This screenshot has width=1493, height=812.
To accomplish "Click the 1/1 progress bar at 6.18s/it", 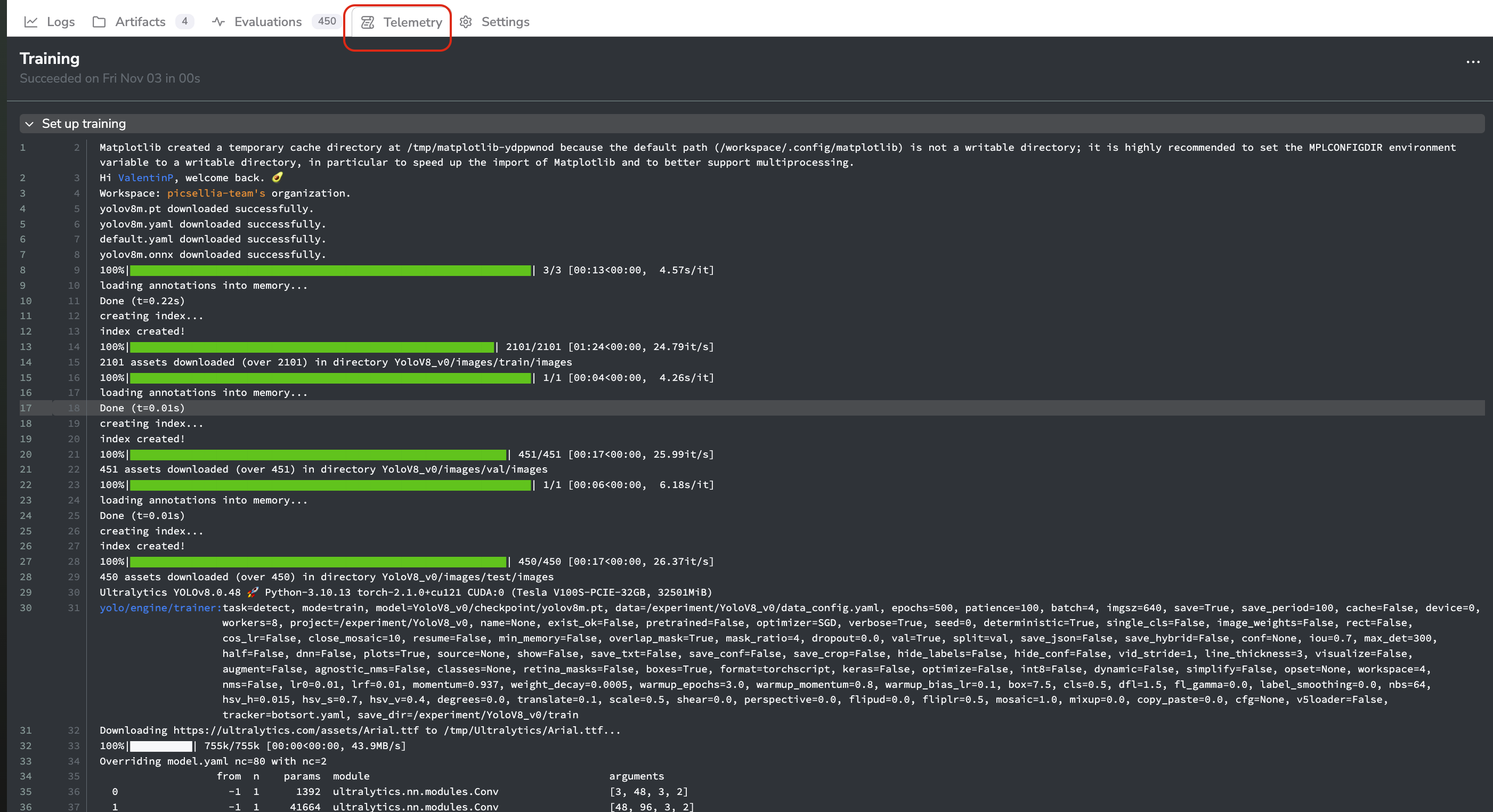I will (x=330, y=486).
